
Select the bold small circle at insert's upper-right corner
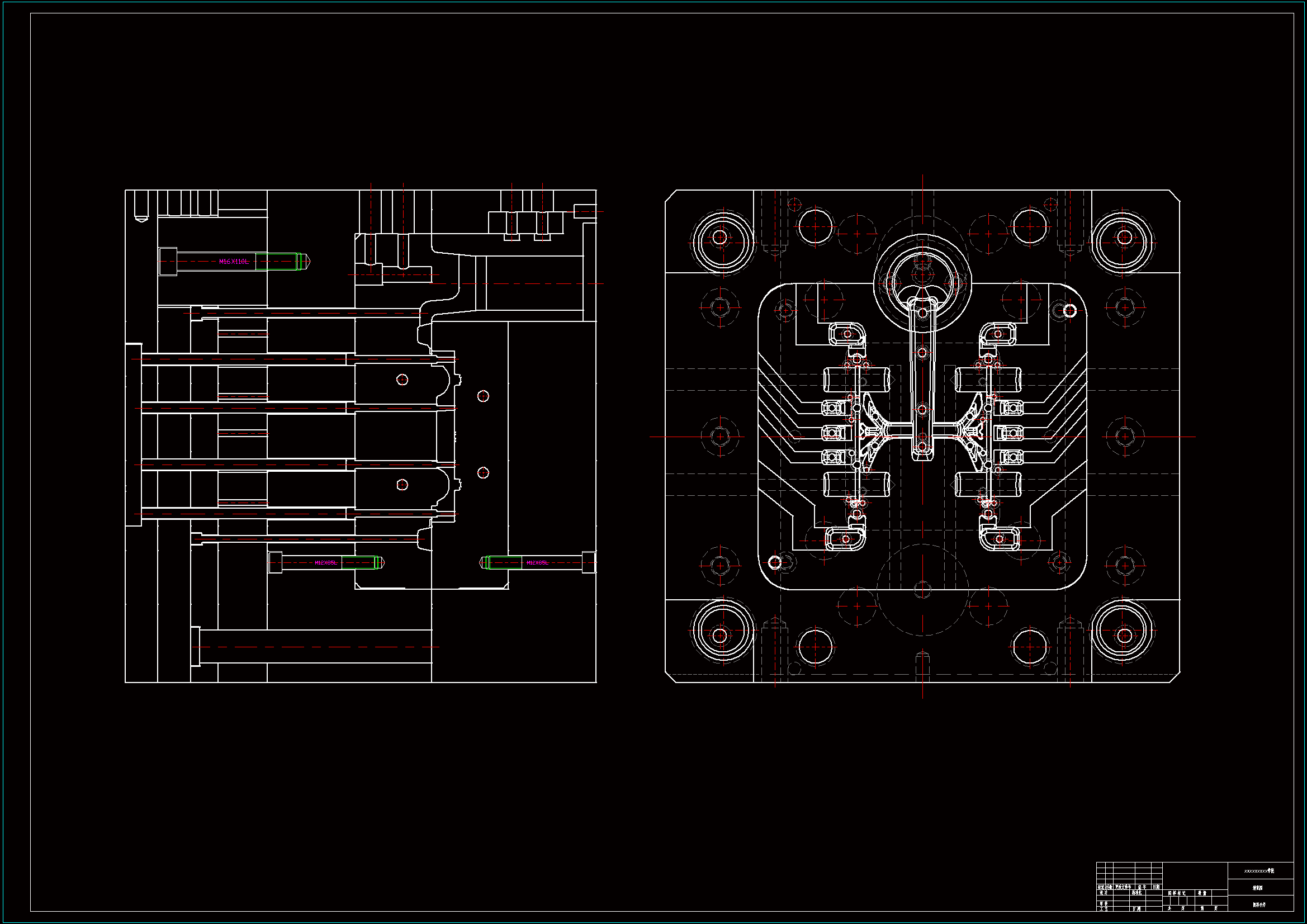point(1070,310)
